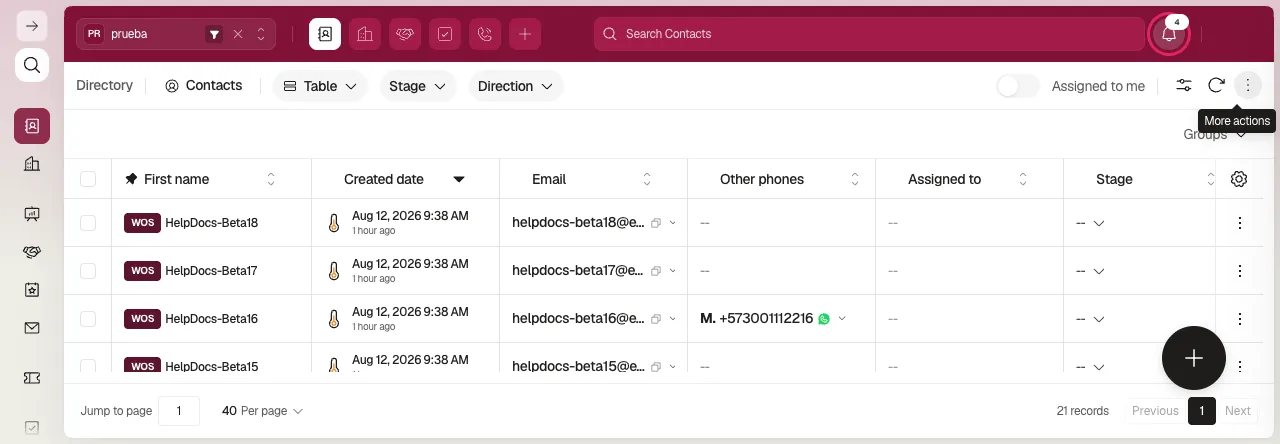This screenshot has width=1280, height=444.
Task: Open the magnifier search in the left sidebar
Action: pyautogui.click(x=32, y=66)
